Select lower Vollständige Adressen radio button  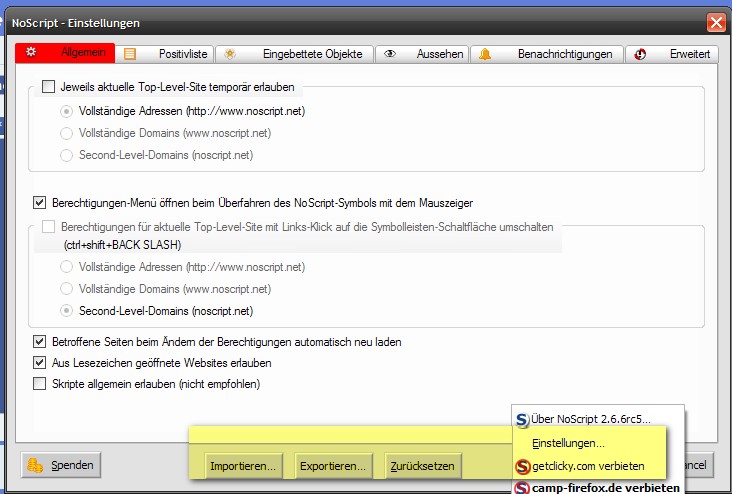tap(66, 267)
